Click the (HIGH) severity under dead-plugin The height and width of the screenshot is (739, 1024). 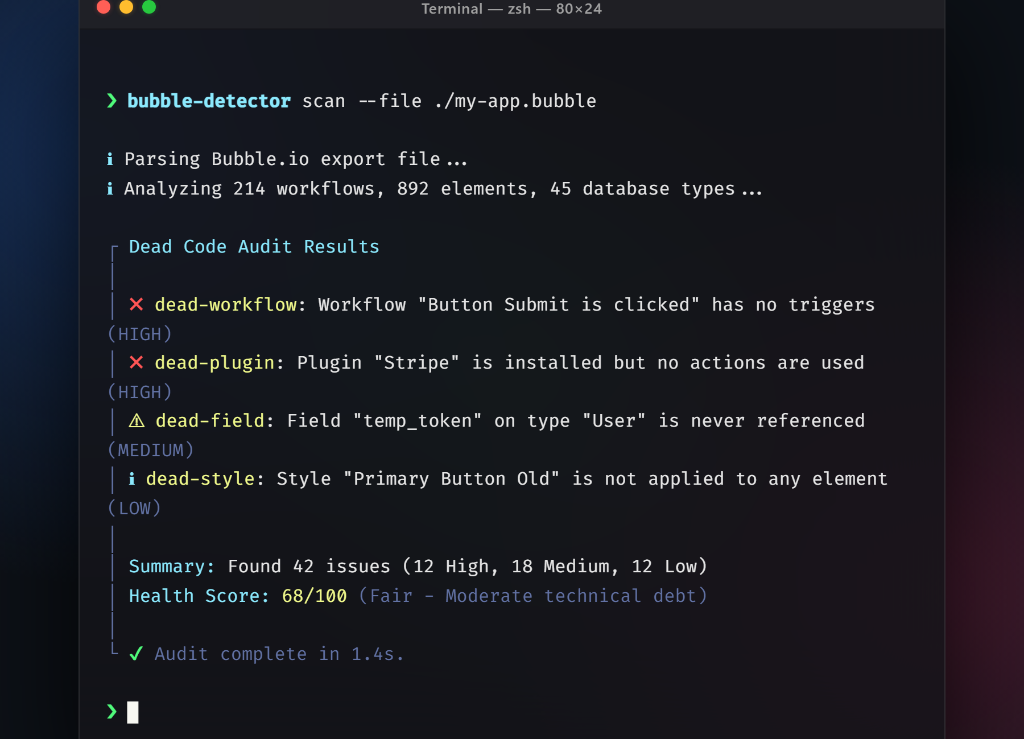(140, 392)
